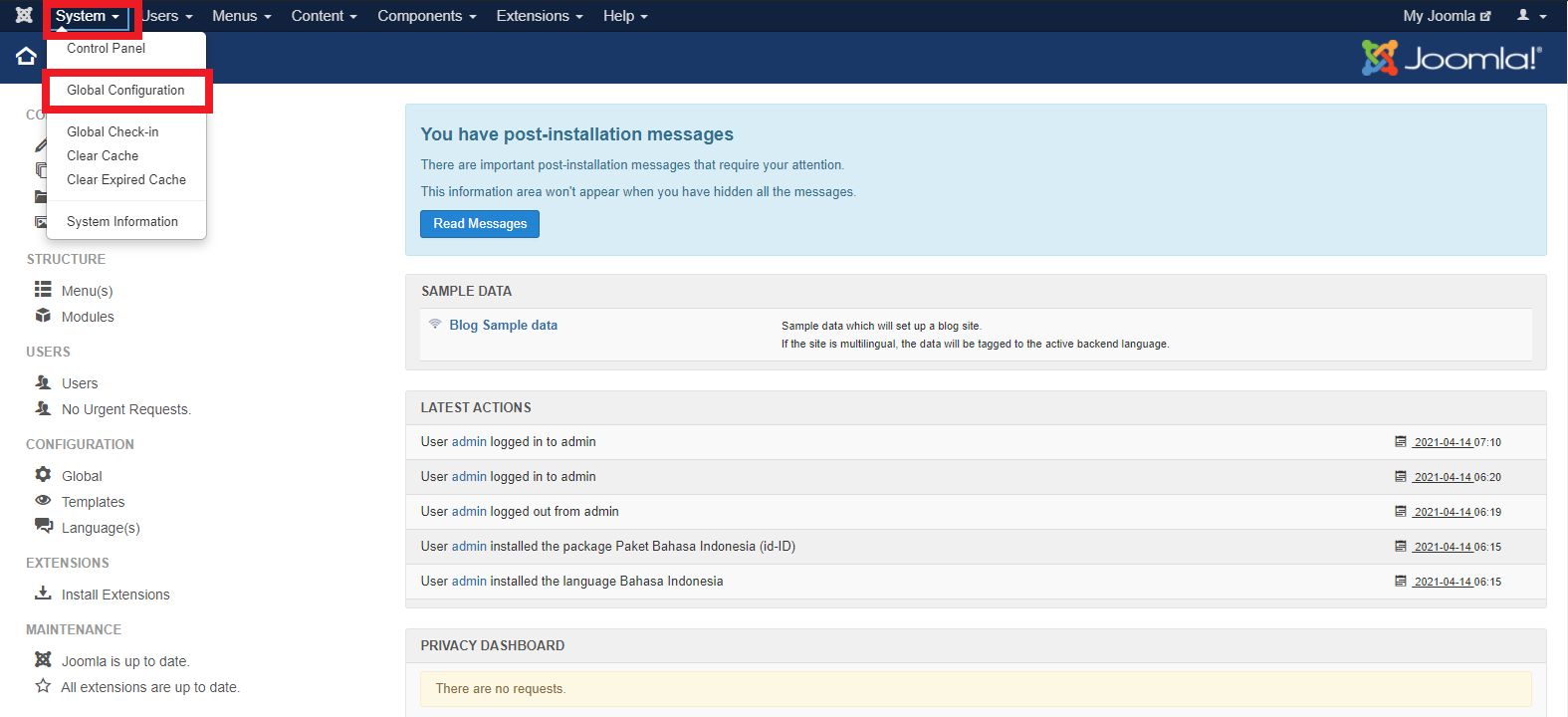Click the No Urgent Requests icon
Screen dimensions: 1568x717
(x=43, y=408)
